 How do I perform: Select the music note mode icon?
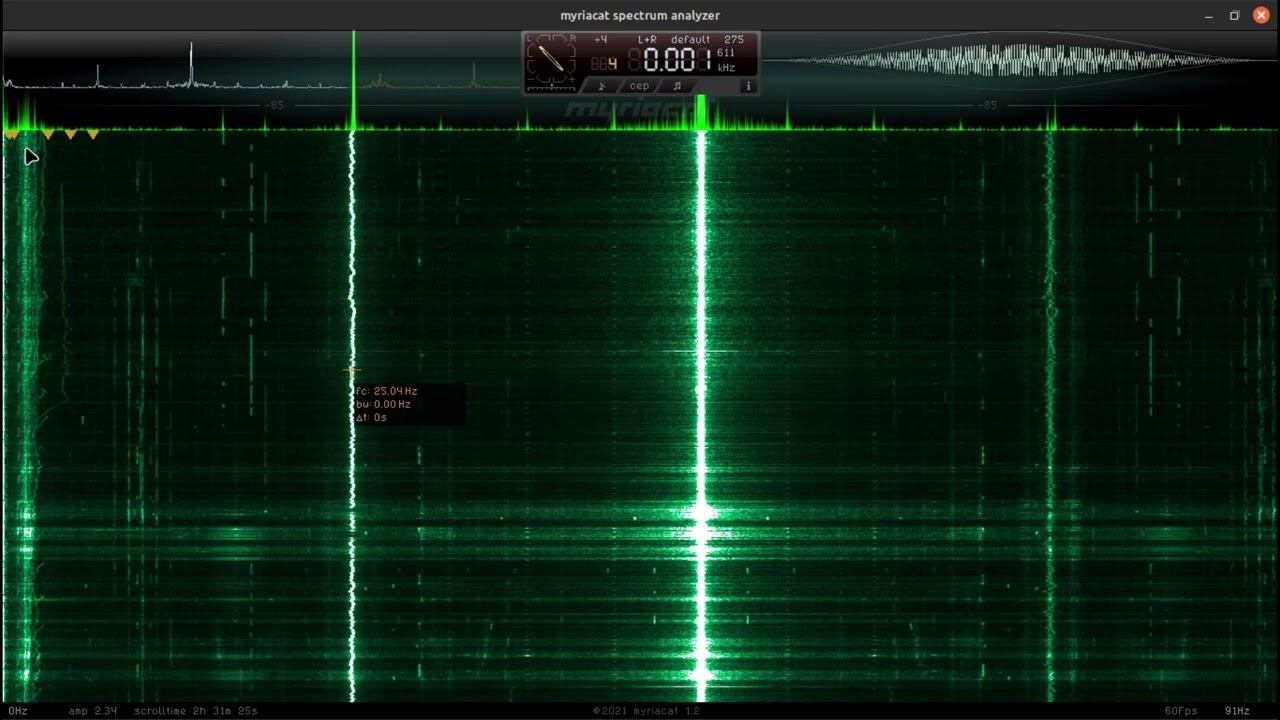point(677,86)
